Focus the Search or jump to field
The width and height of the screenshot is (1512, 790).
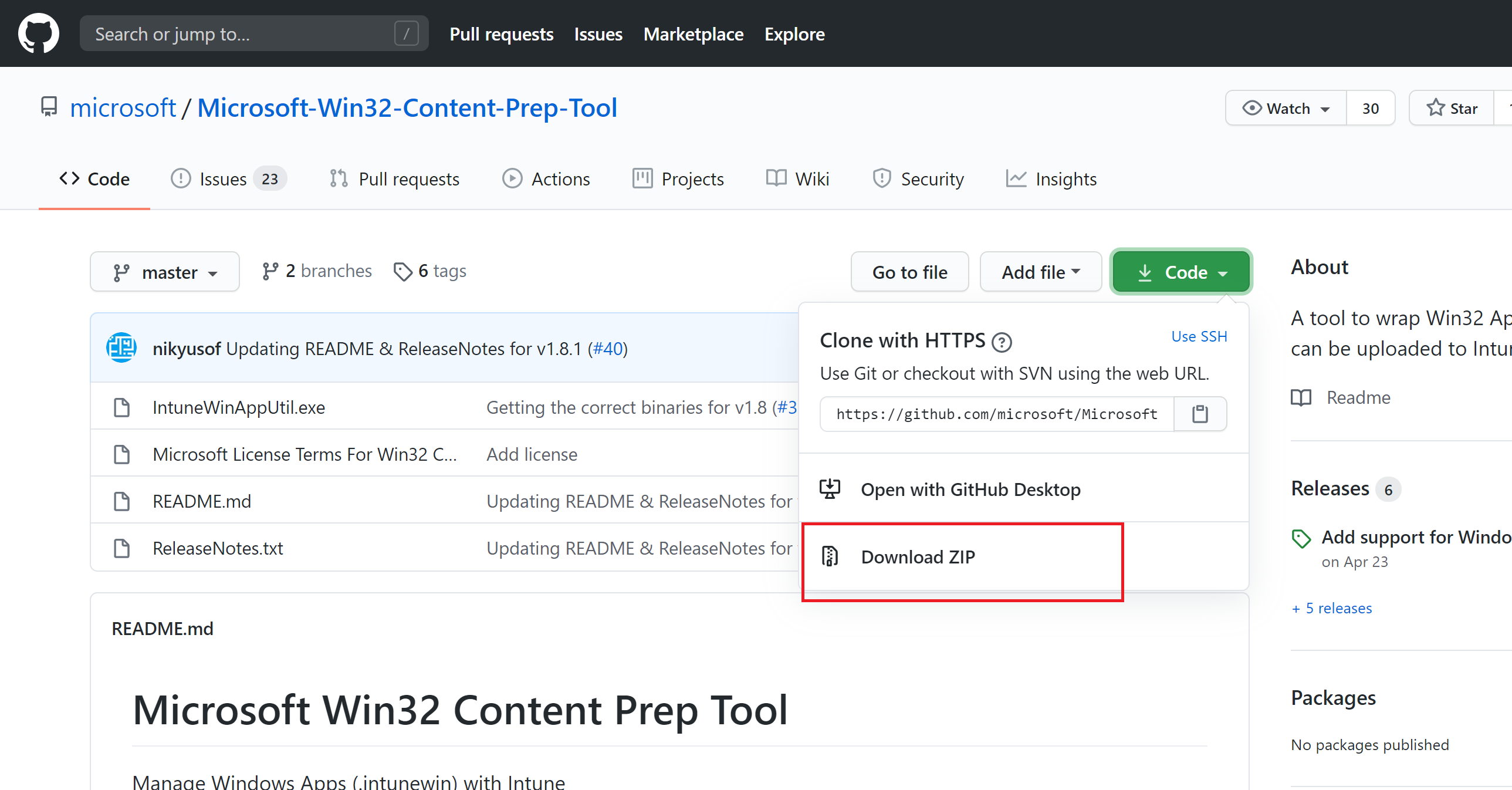pos(253,33)
